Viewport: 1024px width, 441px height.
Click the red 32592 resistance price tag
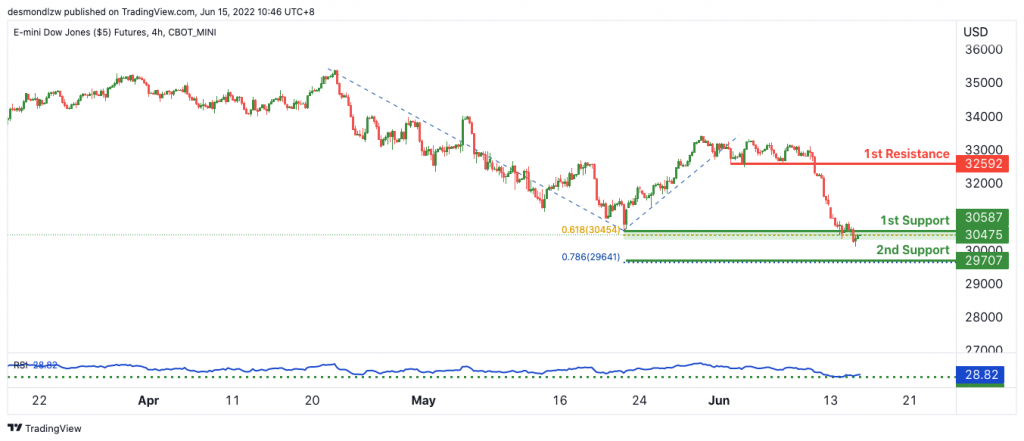pyautogui.click(x=982, y=163)
